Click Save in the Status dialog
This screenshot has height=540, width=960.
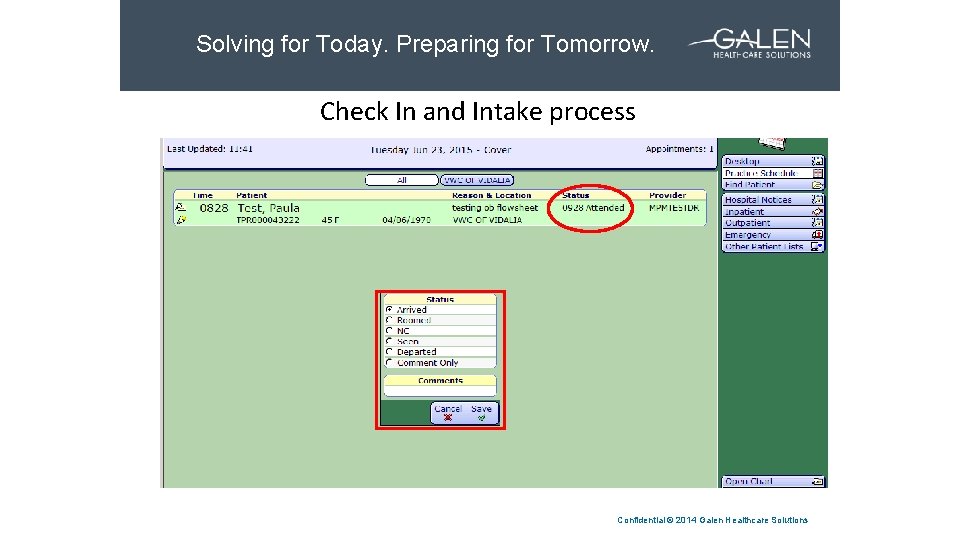click(481, 413)
